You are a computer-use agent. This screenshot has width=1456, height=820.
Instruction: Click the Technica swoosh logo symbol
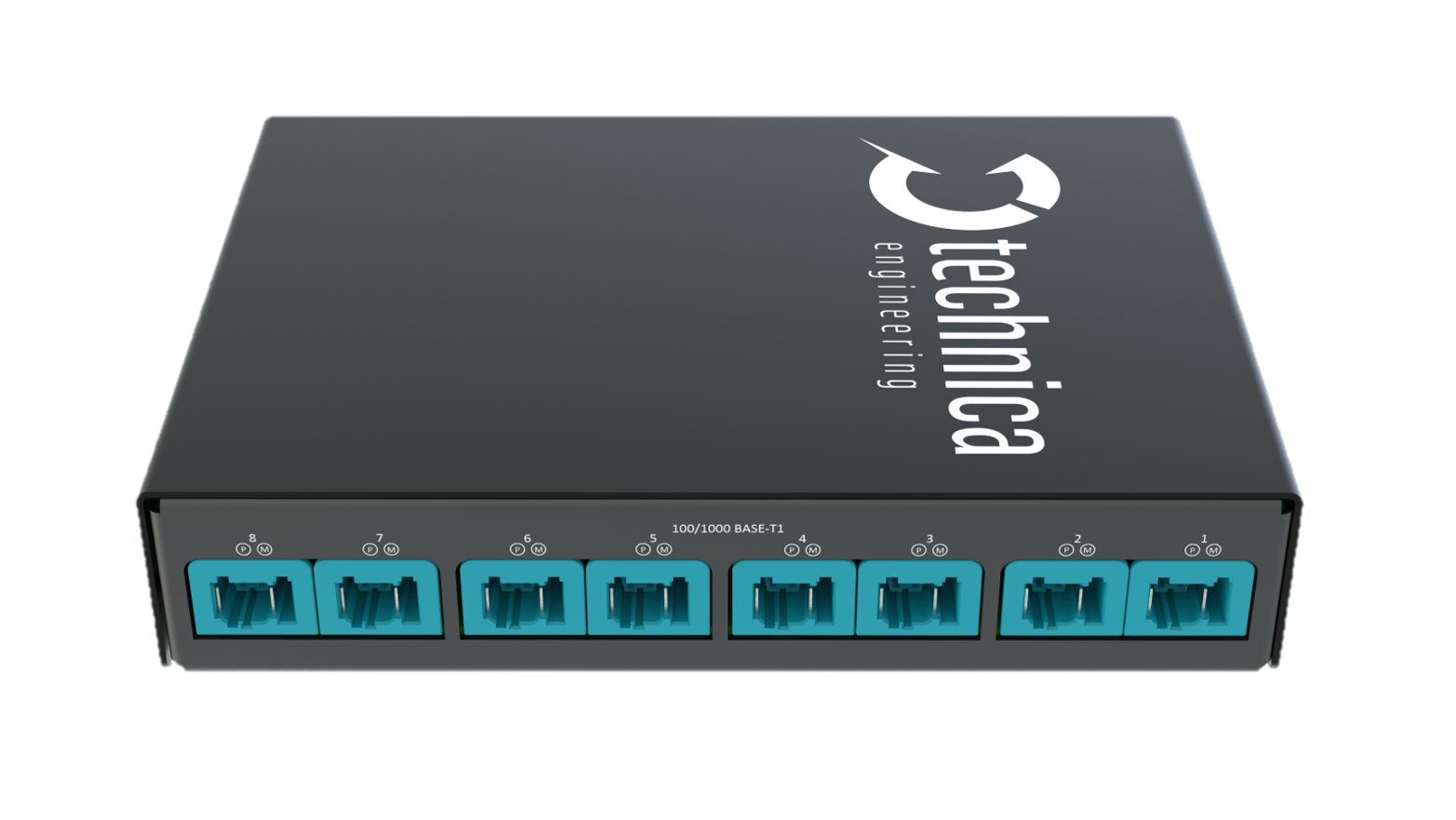click(958, 191)
